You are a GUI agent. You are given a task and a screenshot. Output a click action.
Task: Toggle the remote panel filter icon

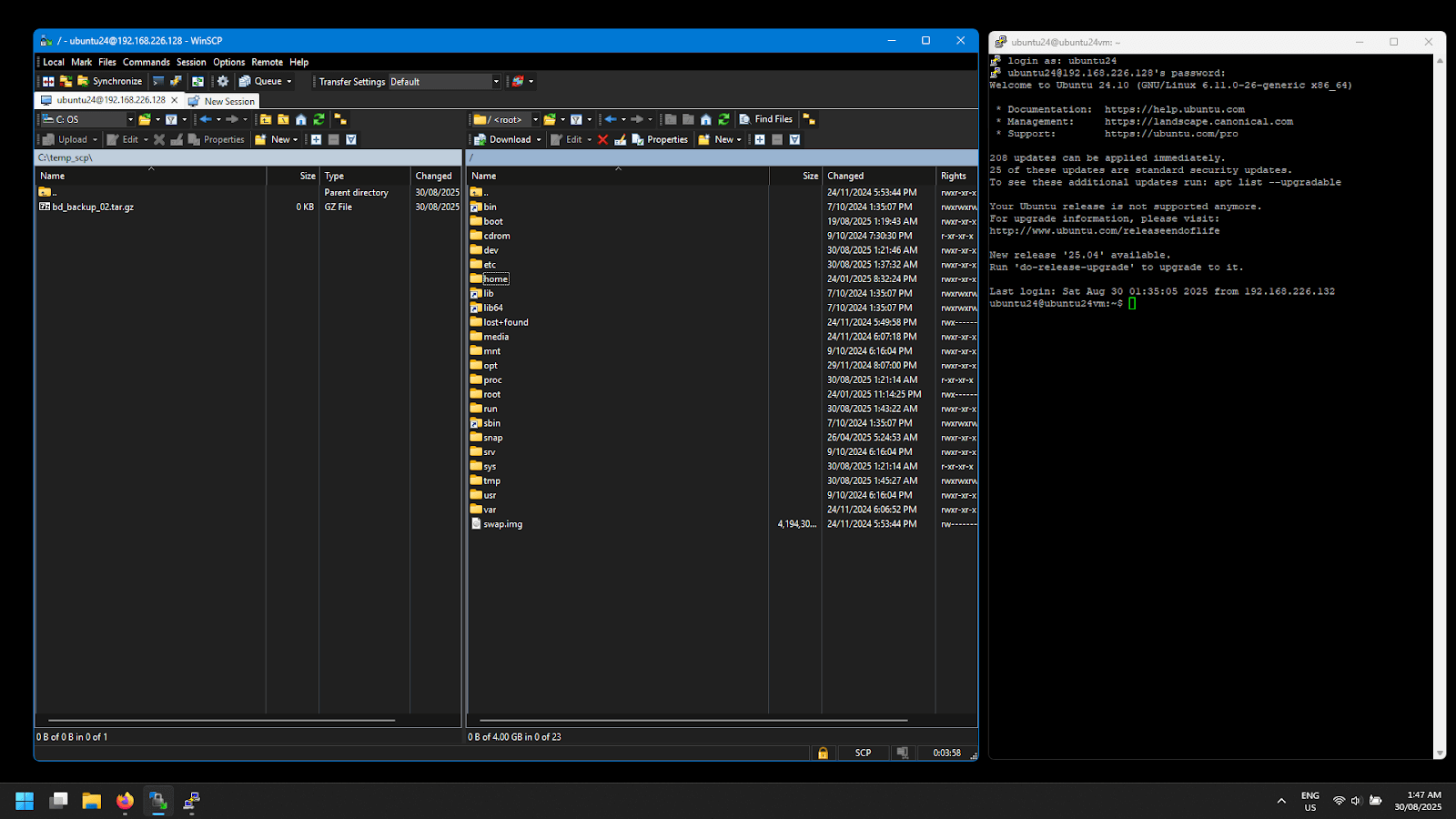pos(576,119)
